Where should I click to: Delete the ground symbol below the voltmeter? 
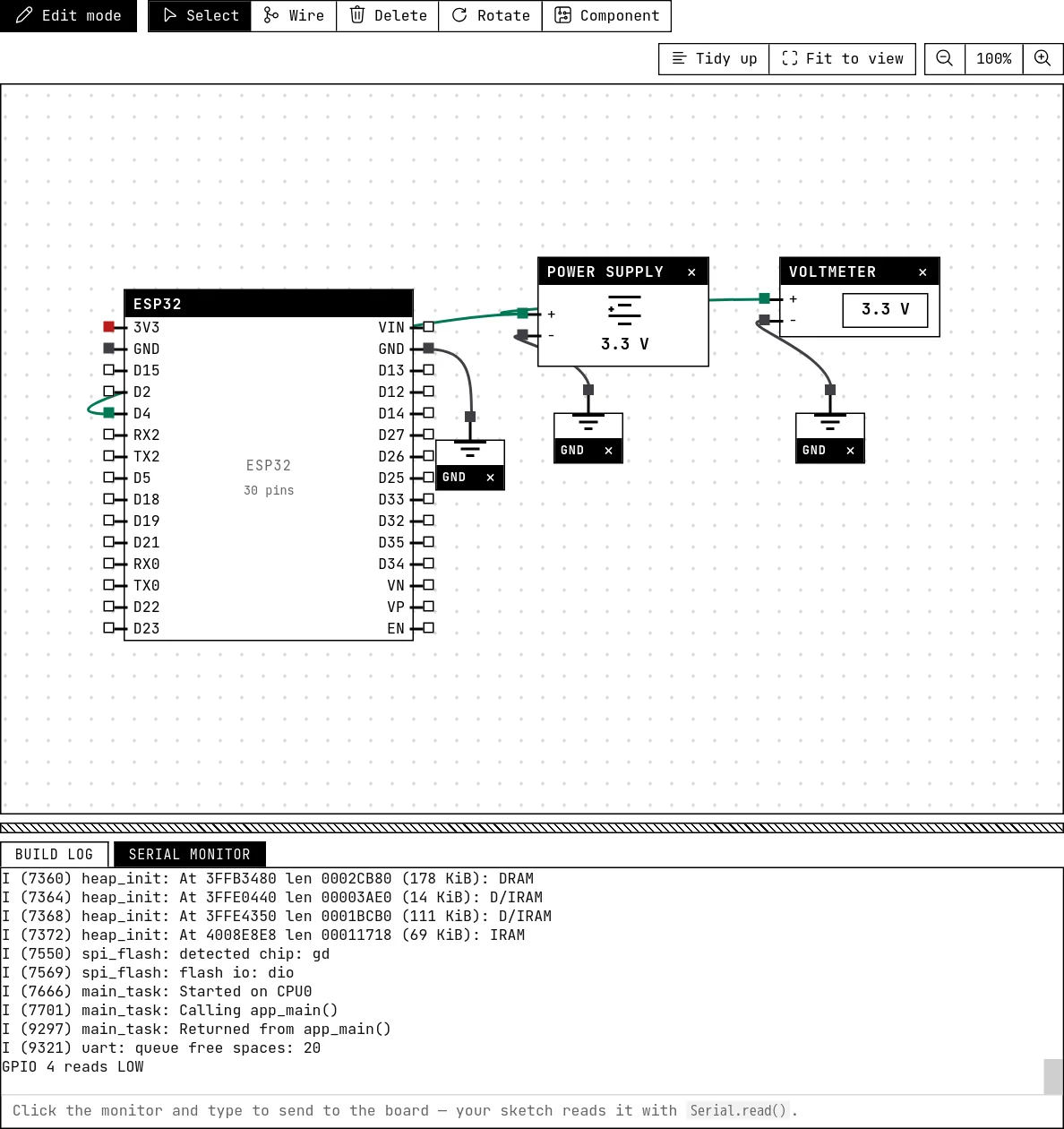(850, 451)
